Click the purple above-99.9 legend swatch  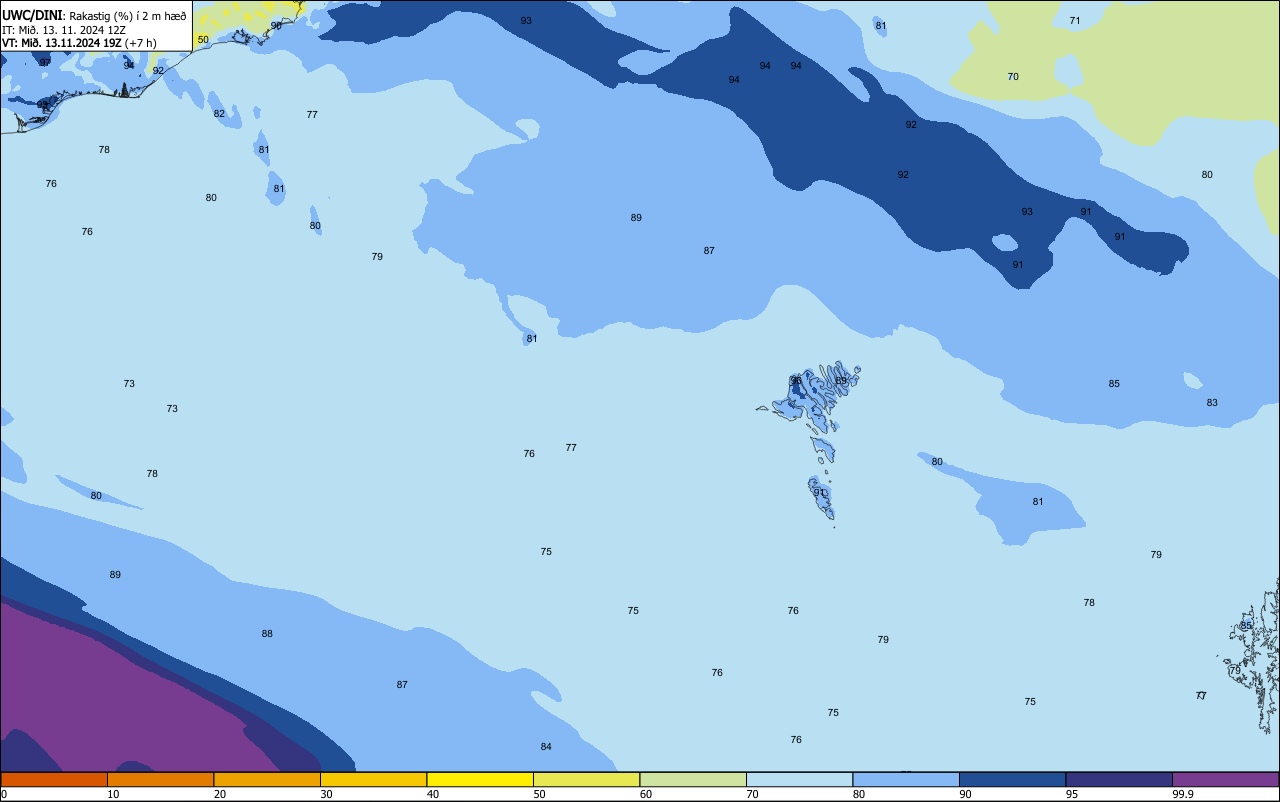(1225, 779)
